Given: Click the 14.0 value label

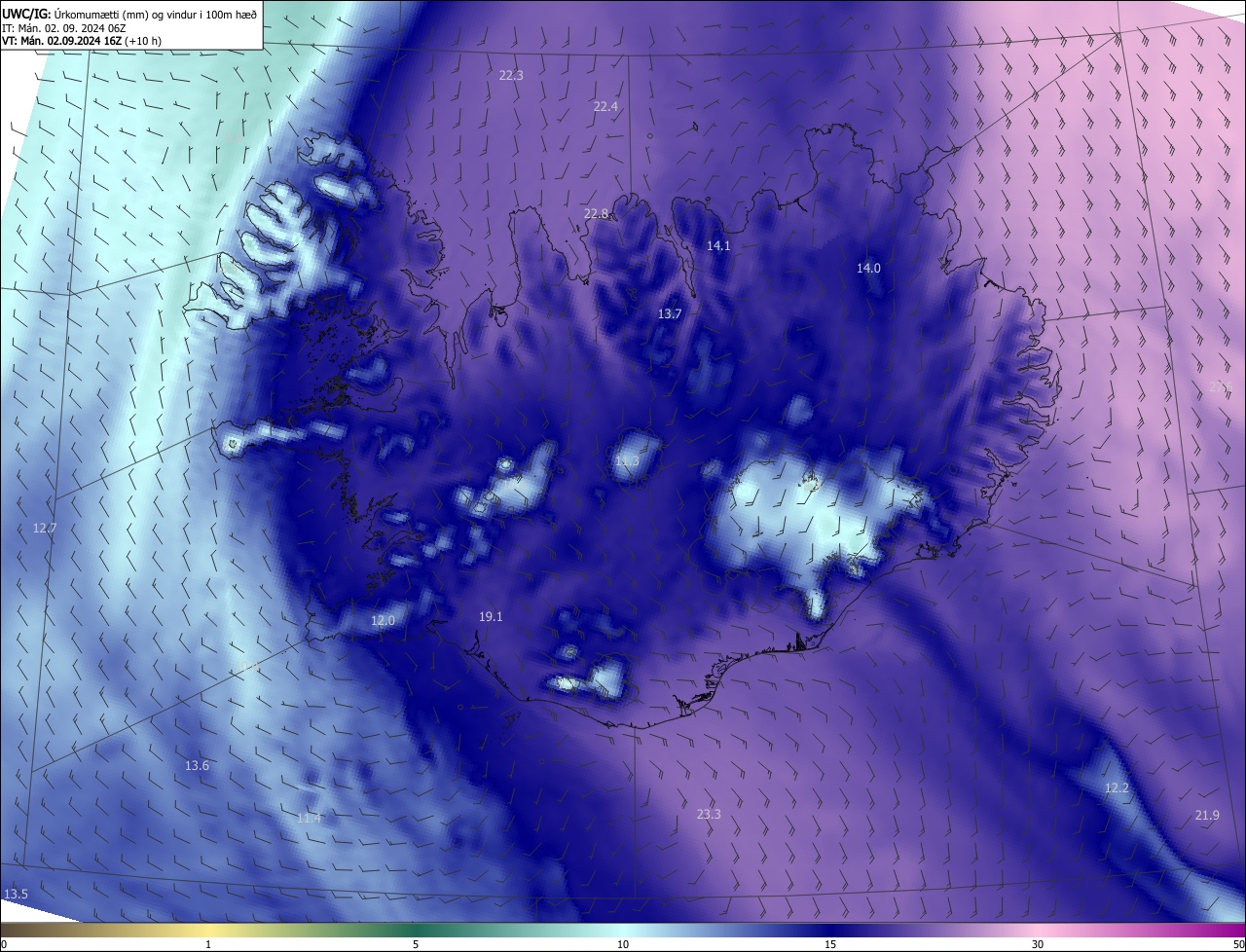Looking at the screenshot, I should click(868, 269).
